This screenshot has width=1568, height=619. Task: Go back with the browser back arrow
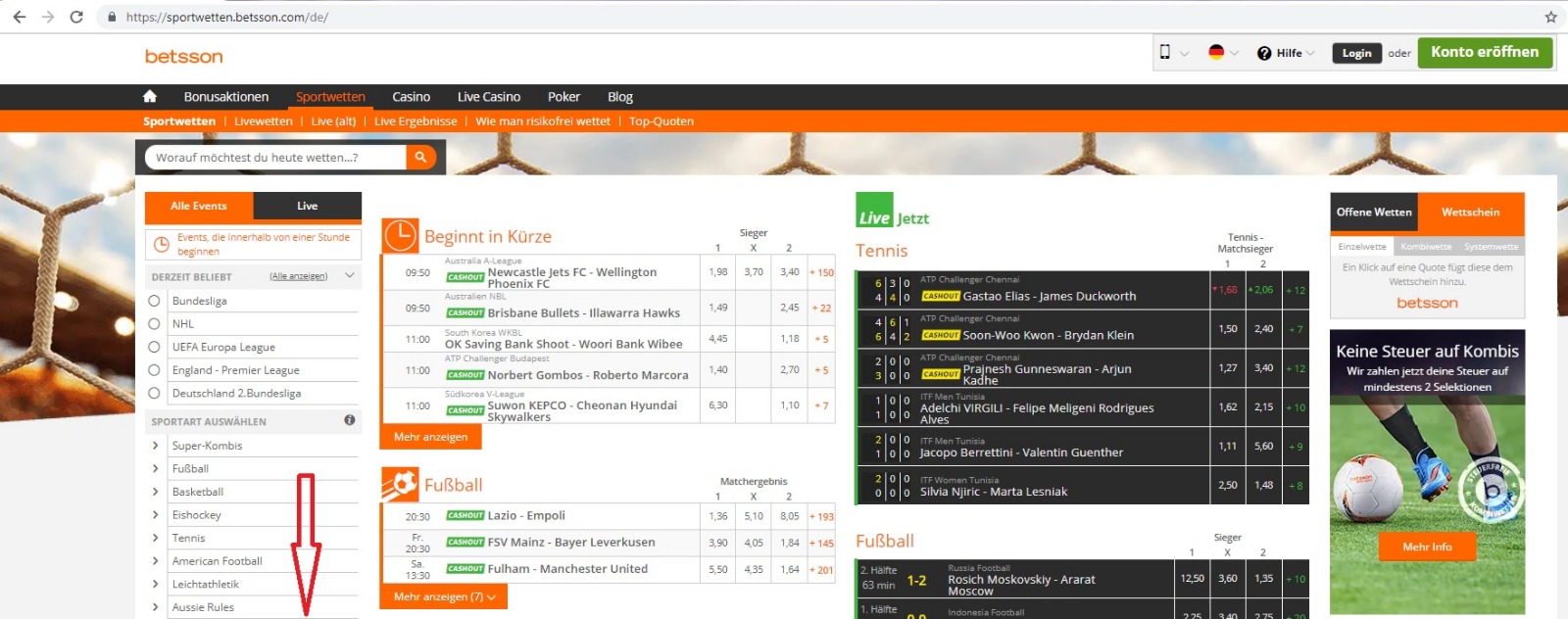click(x=19, y=17)
